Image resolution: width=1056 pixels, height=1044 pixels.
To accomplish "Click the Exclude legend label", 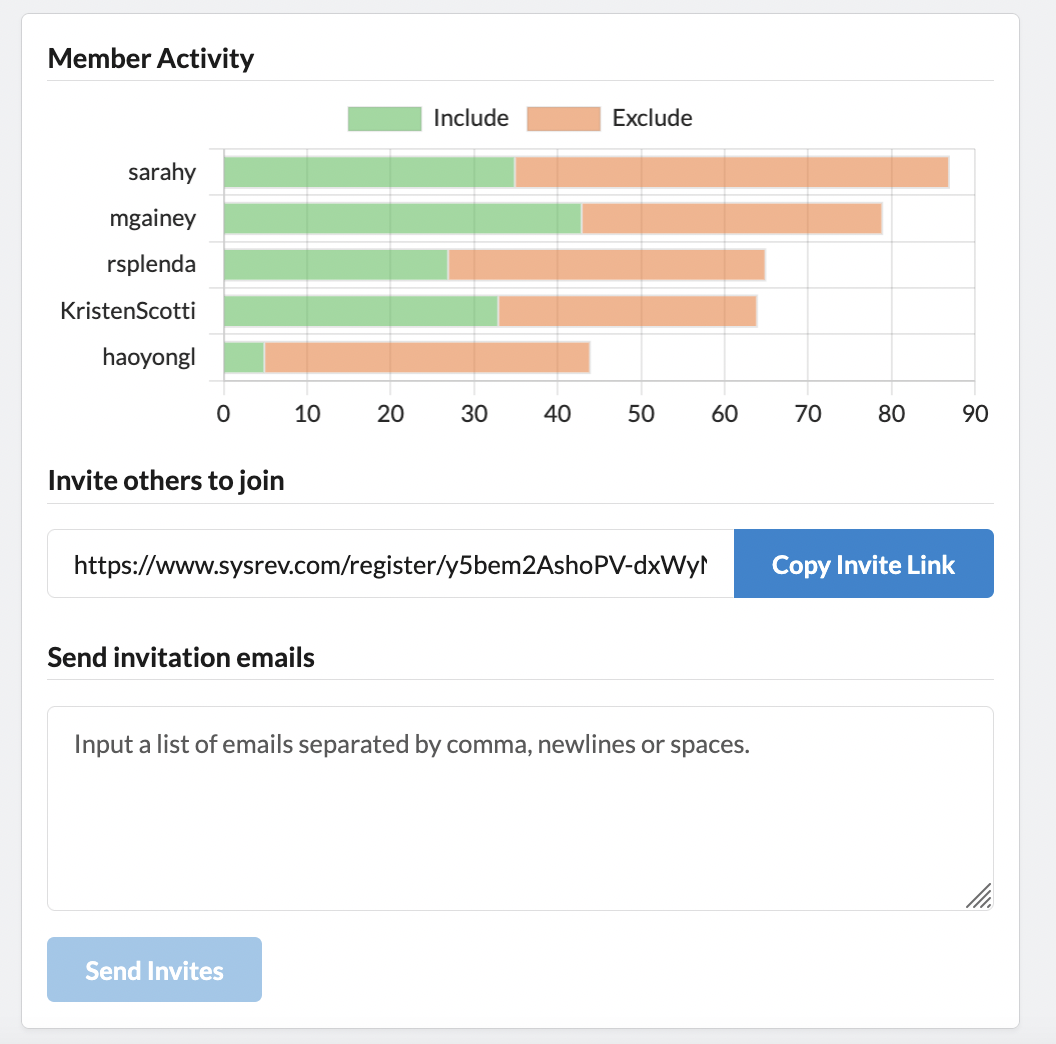I will 652,118.
